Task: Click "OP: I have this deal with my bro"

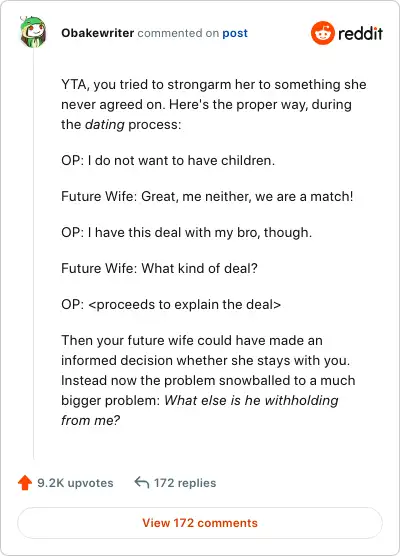Action: click(x=187, y=233)
